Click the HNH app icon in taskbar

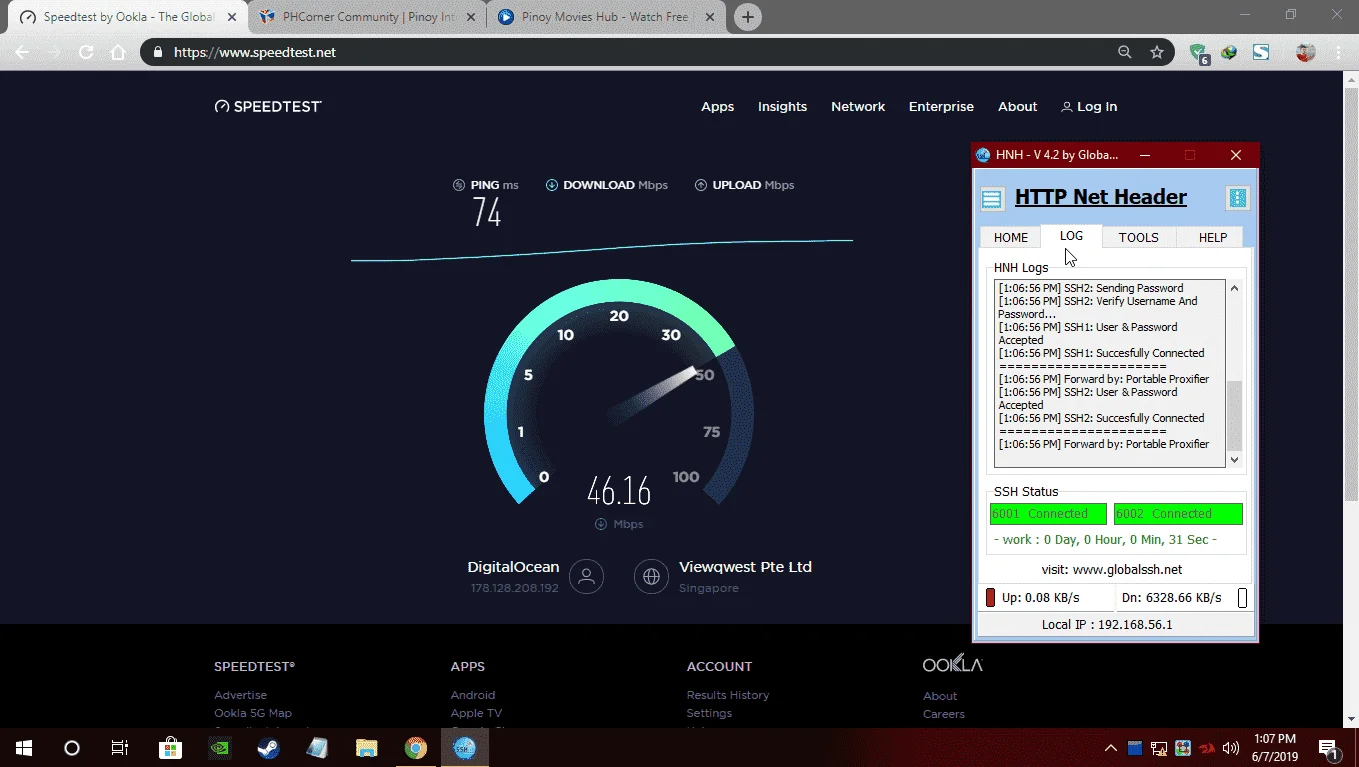[465, 748]
